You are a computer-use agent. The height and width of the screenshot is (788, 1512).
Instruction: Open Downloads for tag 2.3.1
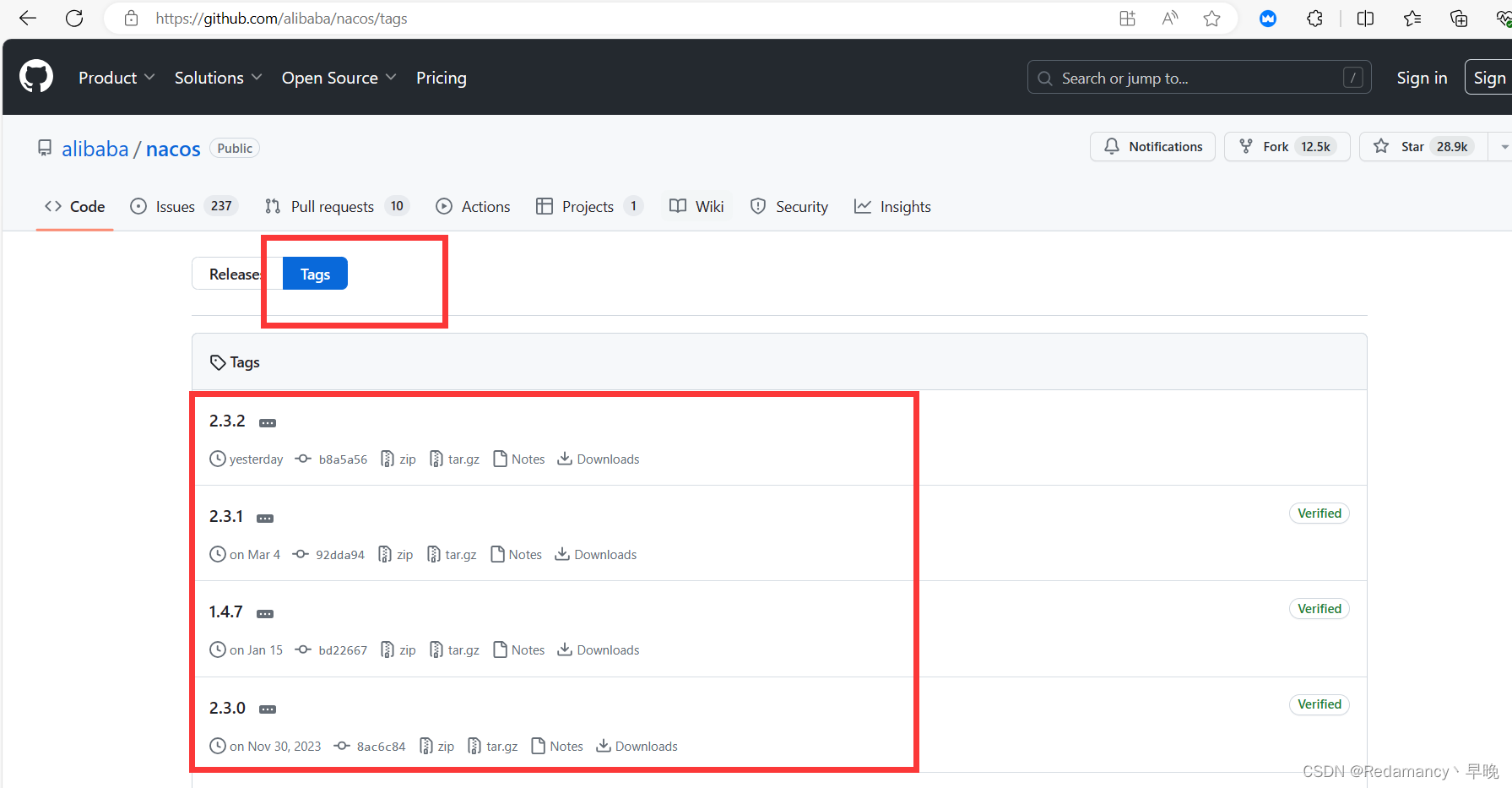pyautogui.click(x=596, y=555)
